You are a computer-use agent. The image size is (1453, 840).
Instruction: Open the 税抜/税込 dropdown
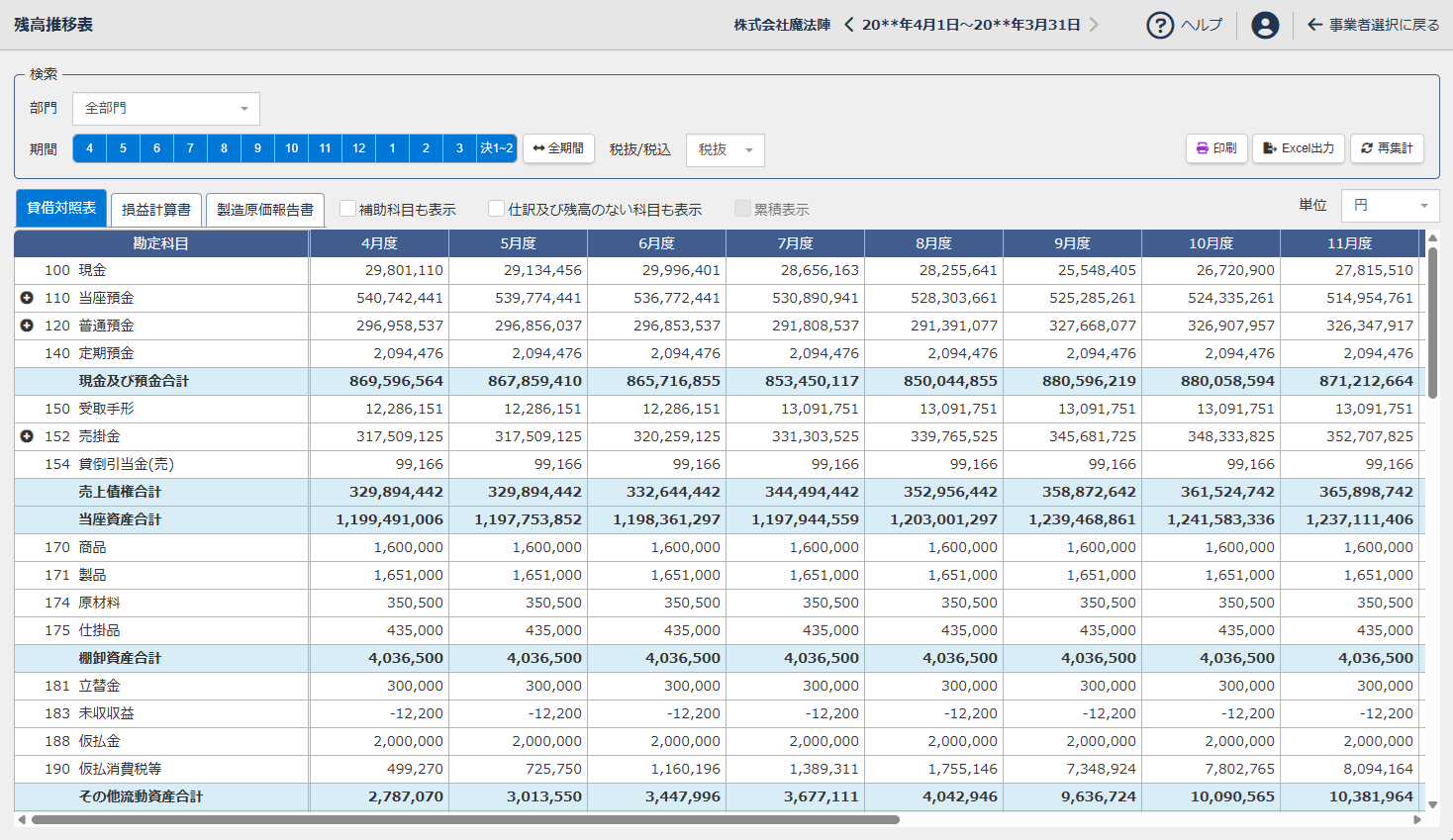coord(725,150)
